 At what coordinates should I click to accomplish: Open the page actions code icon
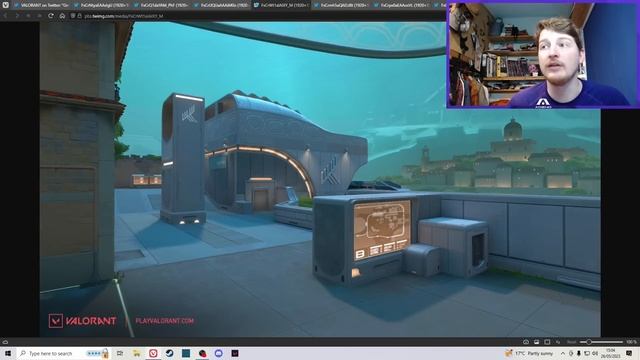pos(558,342)
